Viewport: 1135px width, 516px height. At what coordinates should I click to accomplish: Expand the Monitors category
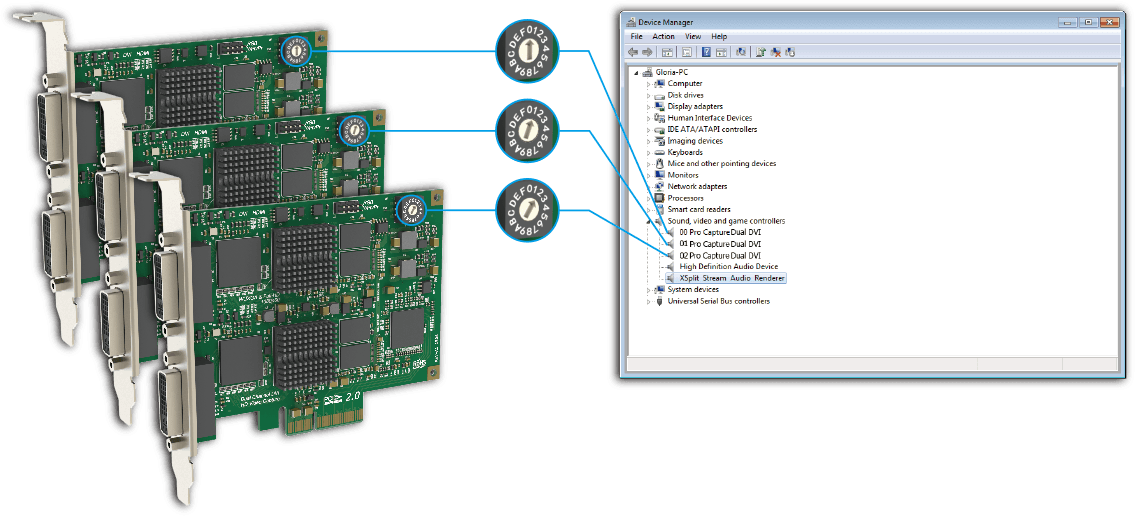(x=649, y=175)
